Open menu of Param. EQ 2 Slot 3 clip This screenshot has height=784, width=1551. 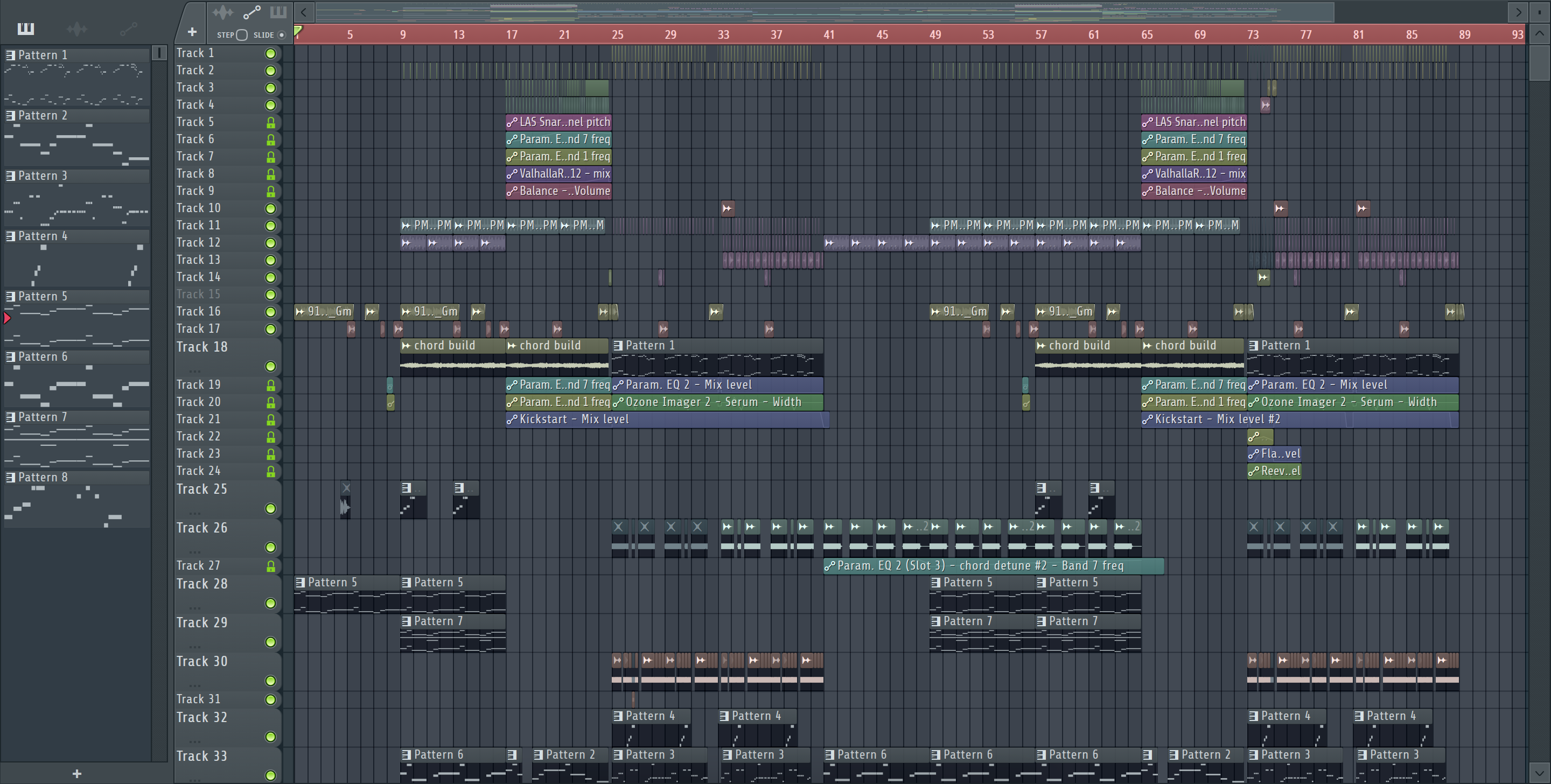830,566
